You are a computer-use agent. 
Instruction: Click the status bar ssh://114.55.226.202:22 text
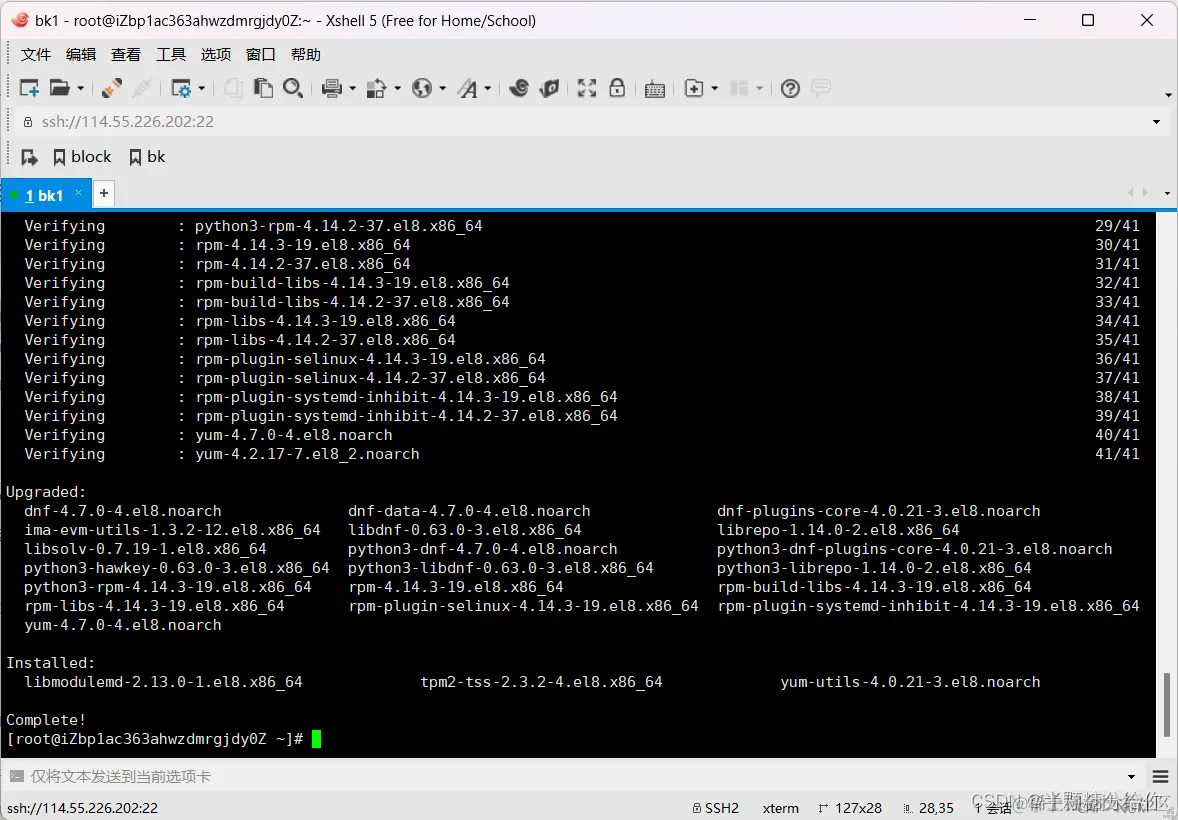point(83,808)
